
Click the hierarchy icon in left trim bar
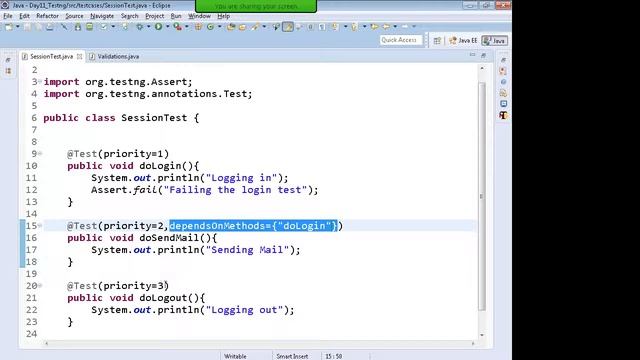pos(8,71)
